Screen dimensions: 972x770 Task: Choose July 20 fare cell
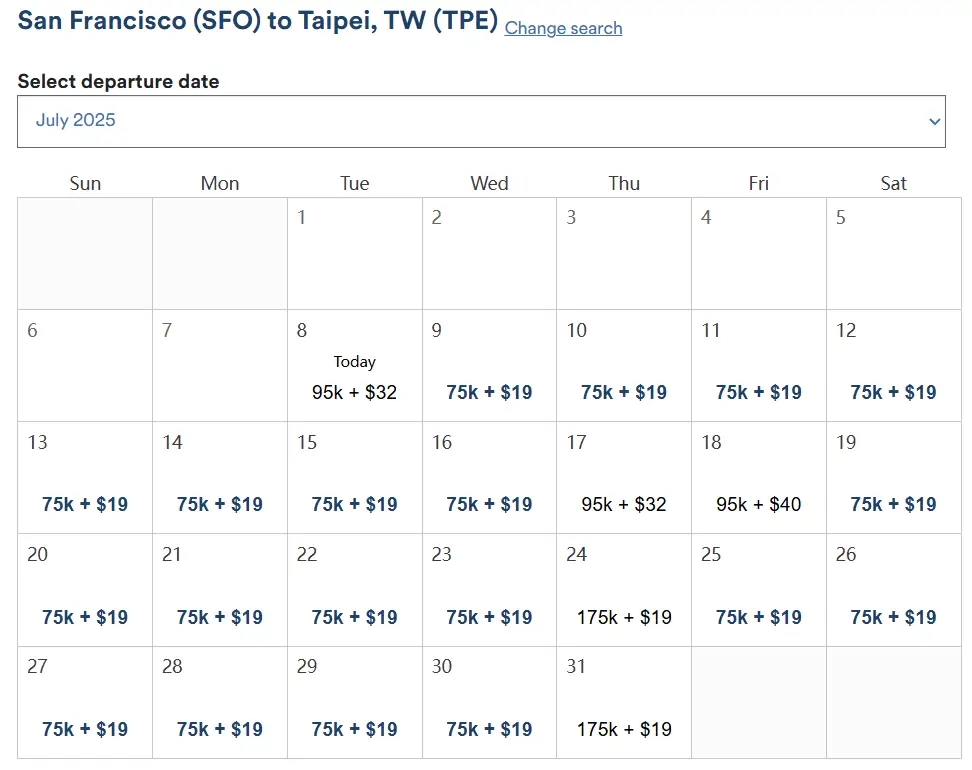(85, 590)
